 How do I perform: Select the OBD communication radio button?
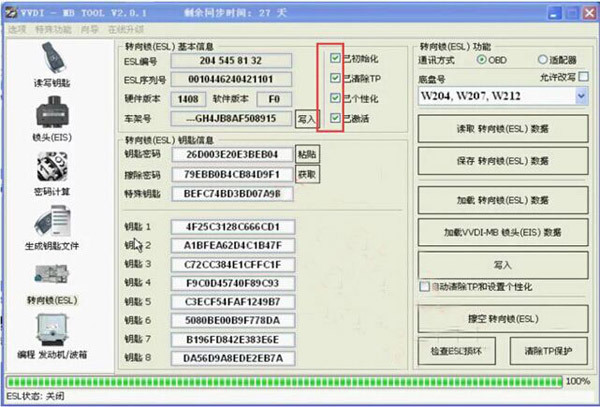point(482,59)
